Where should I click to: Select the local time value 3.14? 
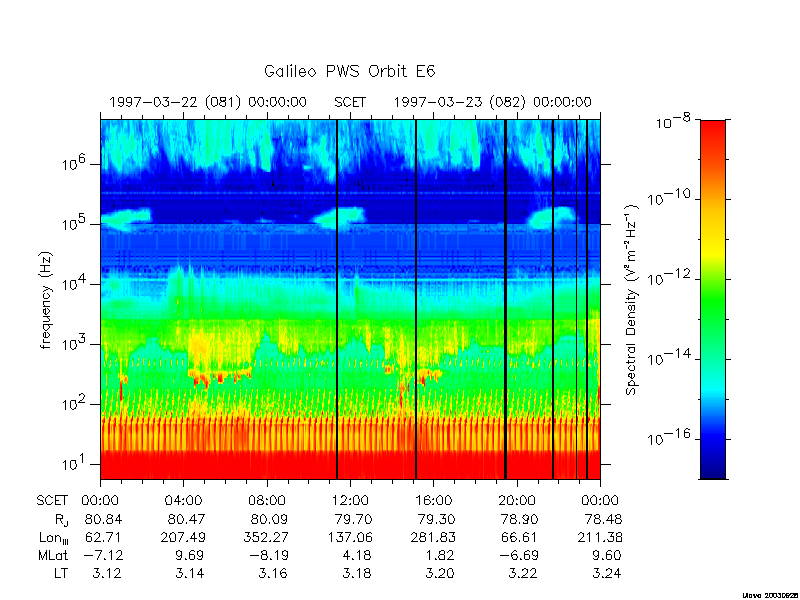tap(190, 573)
